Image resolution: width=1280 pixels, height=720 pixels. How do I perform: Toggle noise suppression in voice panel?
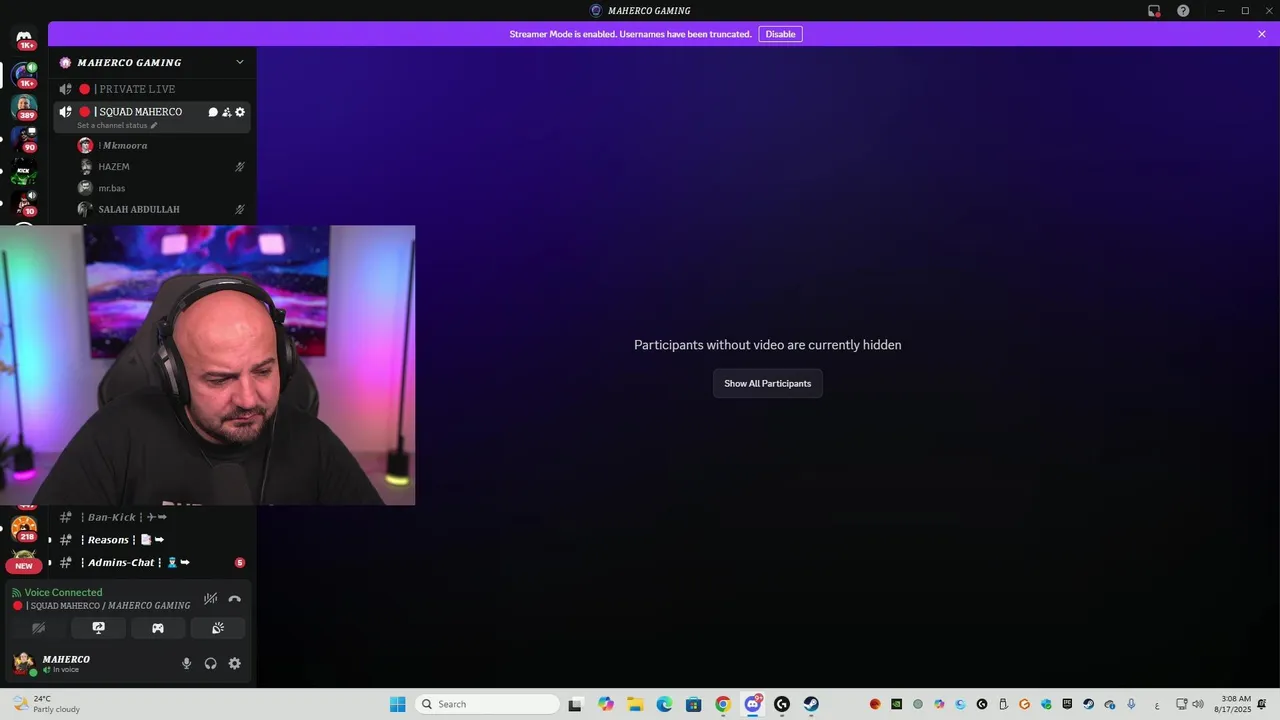click(210, 599)
